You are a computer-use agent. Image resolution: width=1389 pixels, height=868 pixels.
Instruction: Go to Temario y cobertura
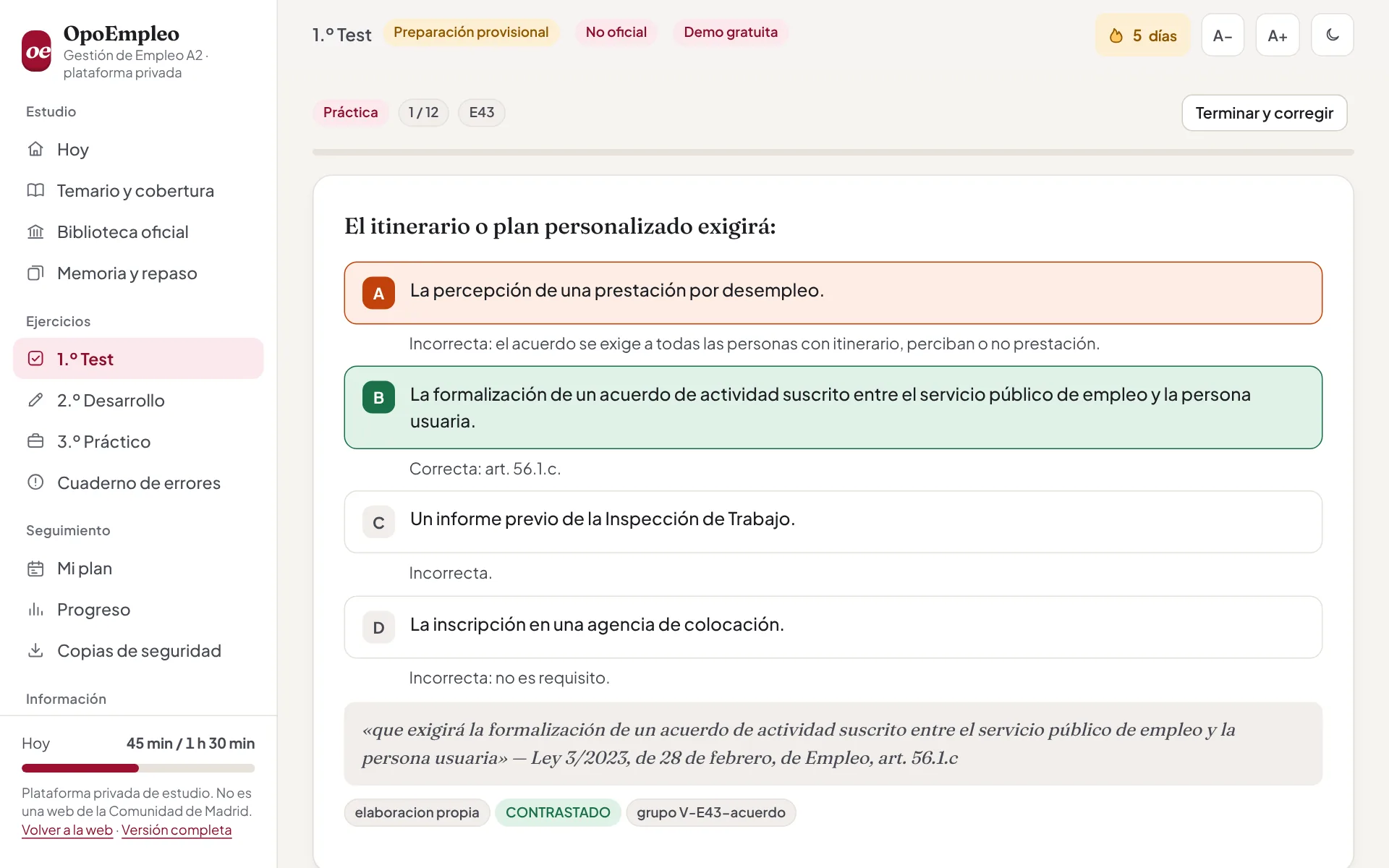coord(138,190)
